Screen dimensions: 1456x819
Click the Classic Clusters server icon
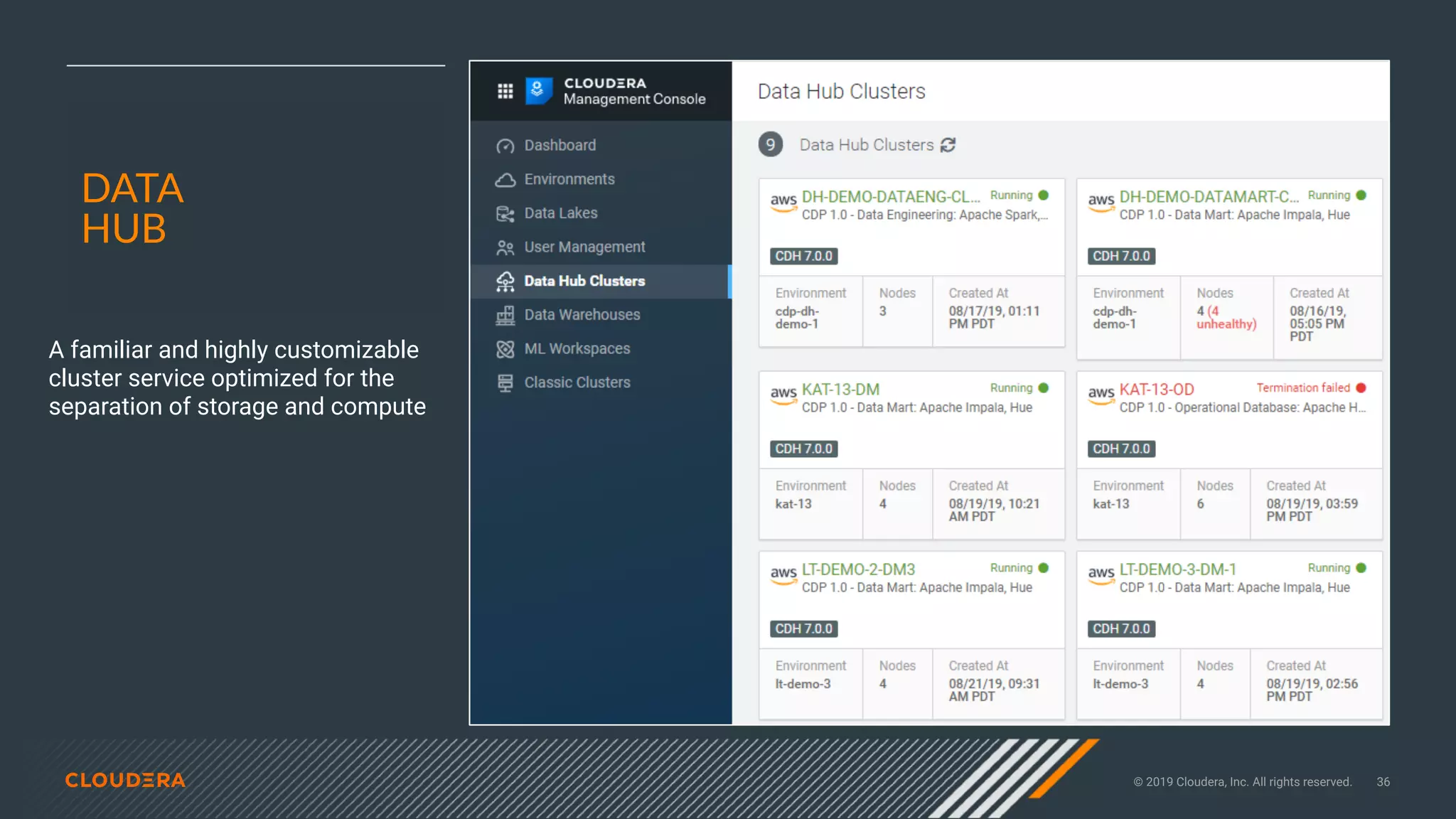[x=505, y=383]
